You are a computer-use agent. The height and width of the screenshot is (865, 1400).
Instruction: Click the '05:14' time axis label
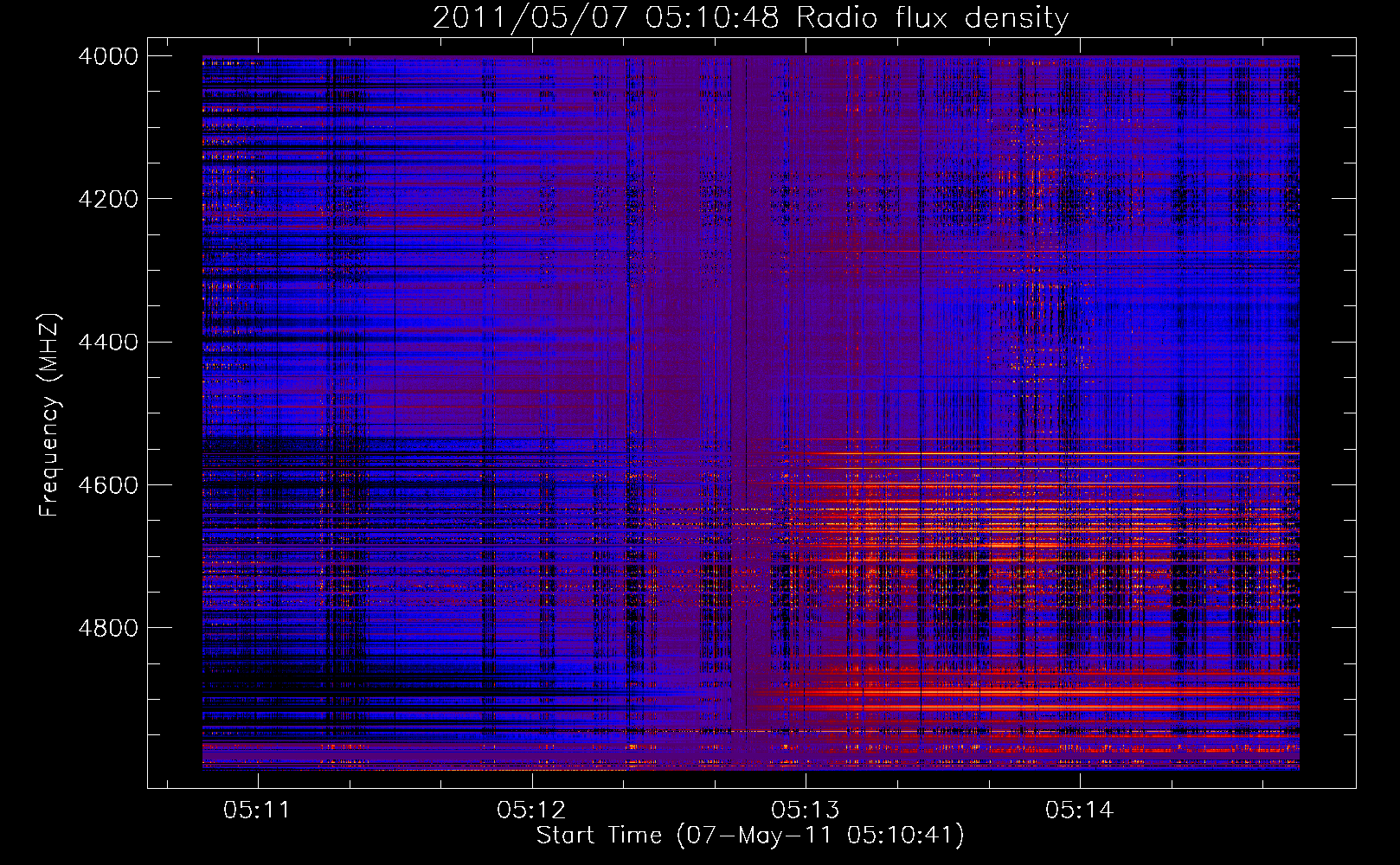coord(1079,811)
